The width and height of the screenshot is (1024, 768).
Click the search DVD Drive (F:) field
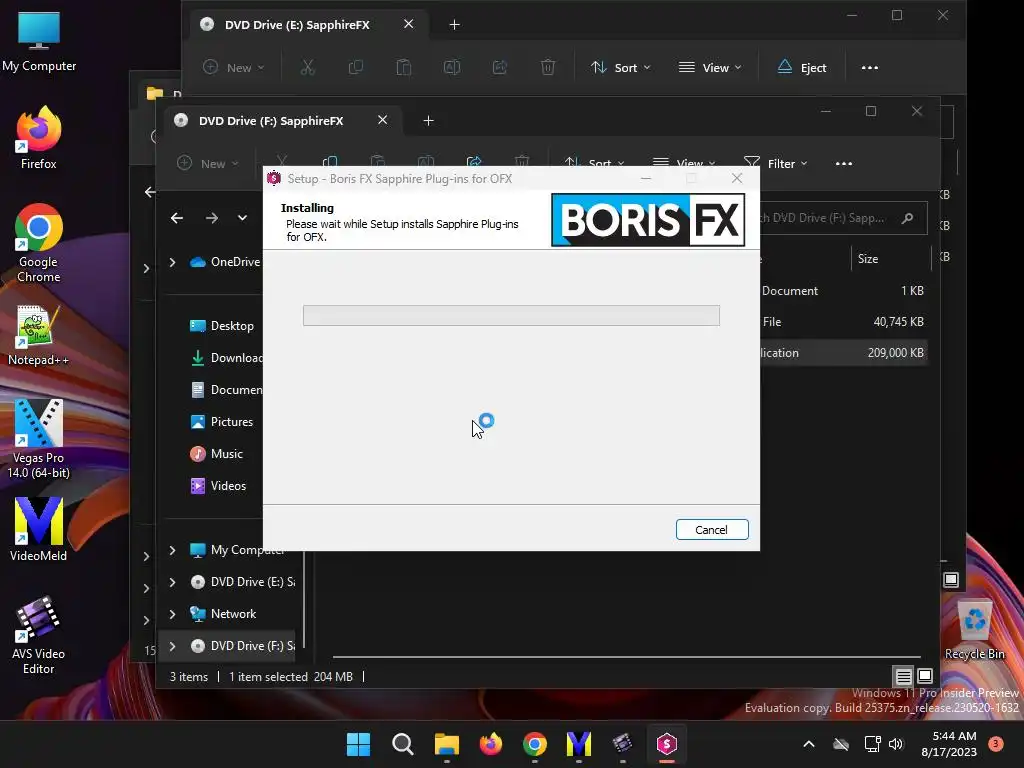click(x=843, y=218)
